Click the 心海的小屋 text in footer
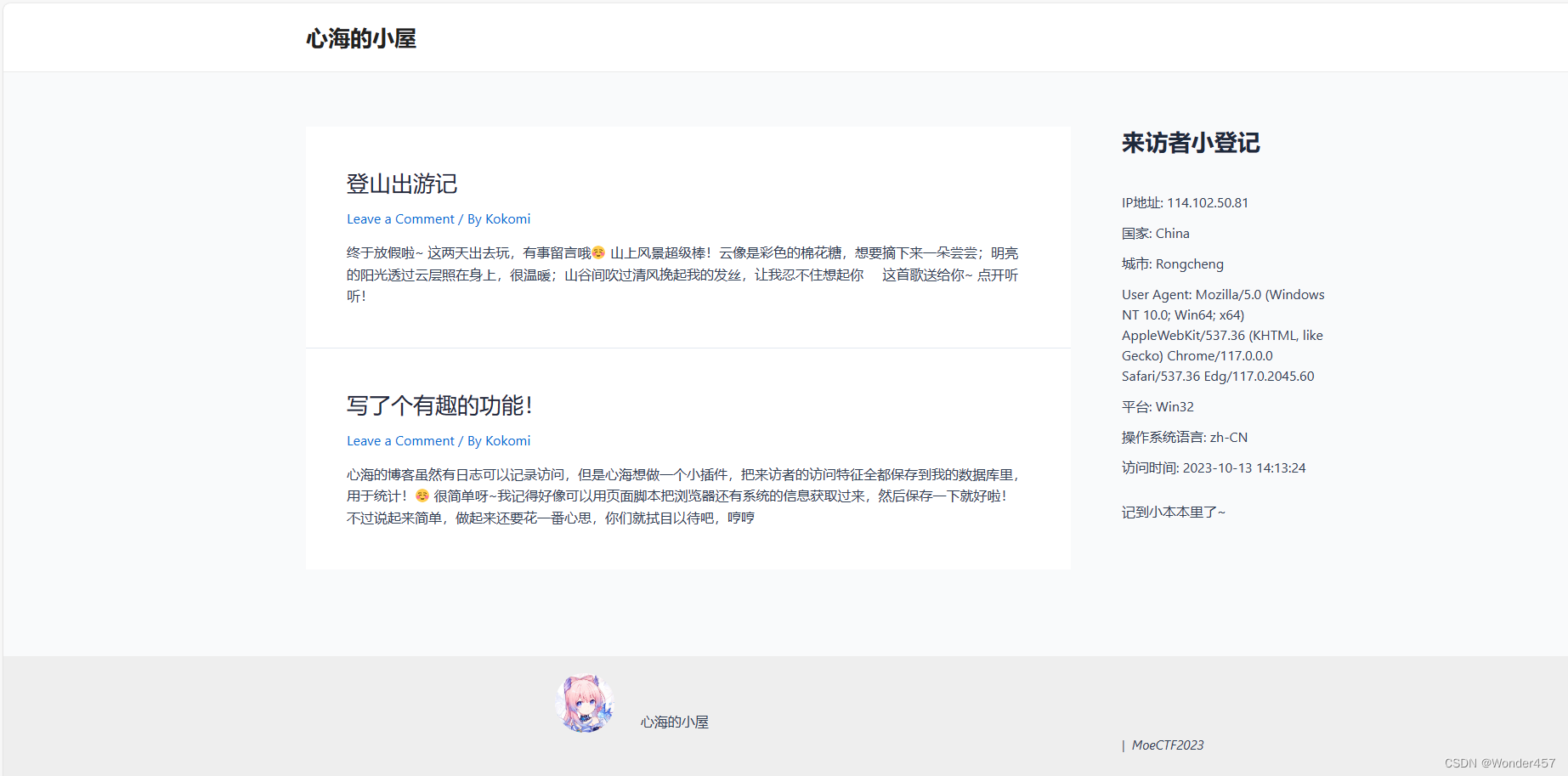This screenshot has width=1568, height=776. [674, 722]
